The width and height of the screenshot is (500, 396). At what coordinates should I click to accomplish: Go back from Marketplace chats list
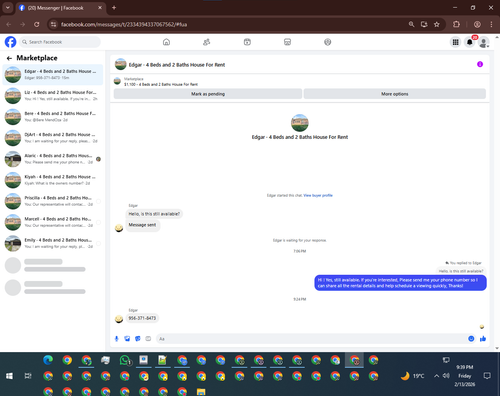pyautogui.click(x=9, y=58)
